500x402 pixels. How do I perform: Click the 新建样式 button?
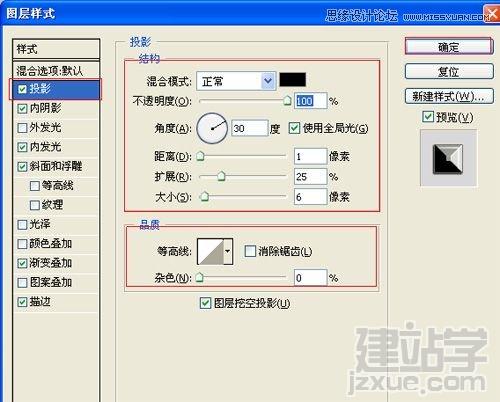(449, 97)
